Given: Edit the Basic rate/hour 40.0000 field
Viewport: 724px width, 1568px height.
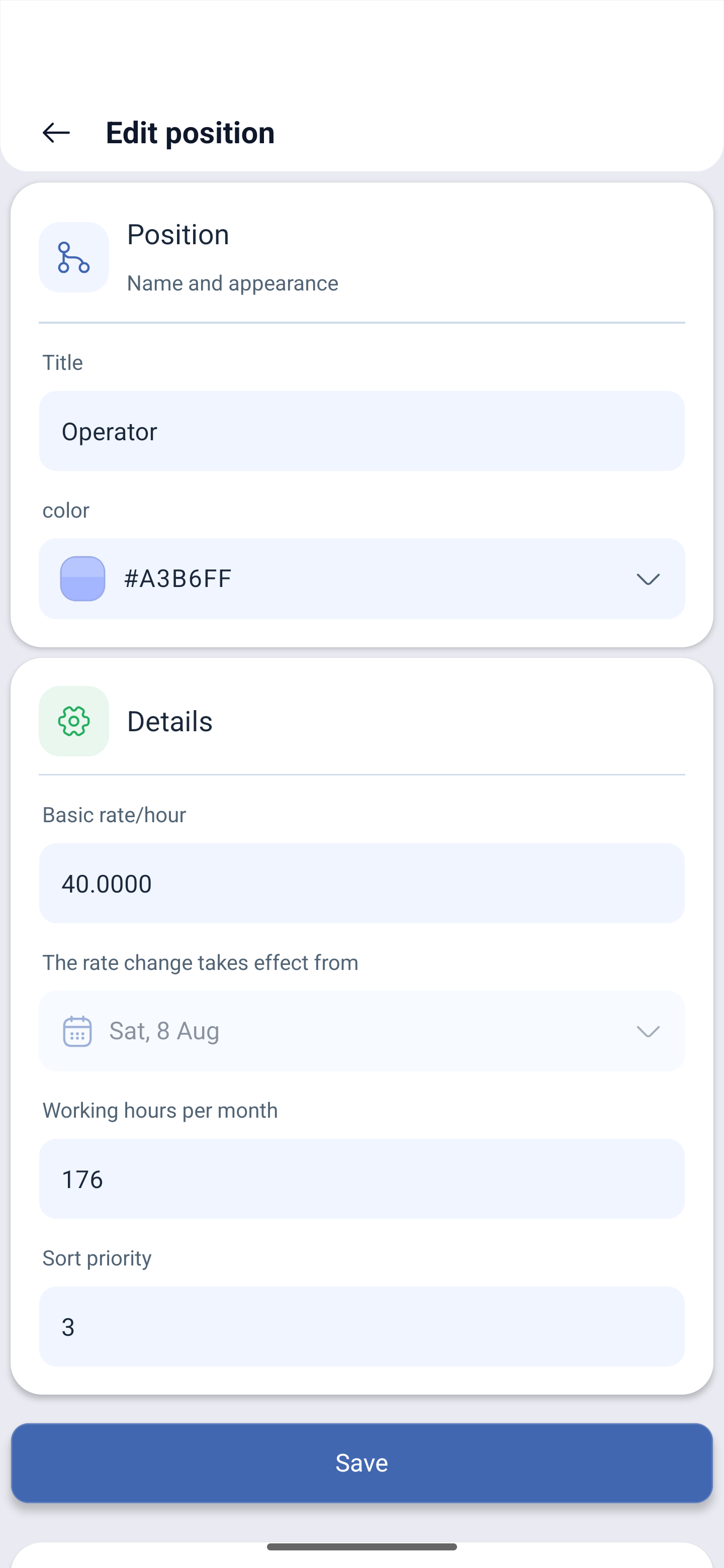Looking at the screenshot, I should click(361, 883).
